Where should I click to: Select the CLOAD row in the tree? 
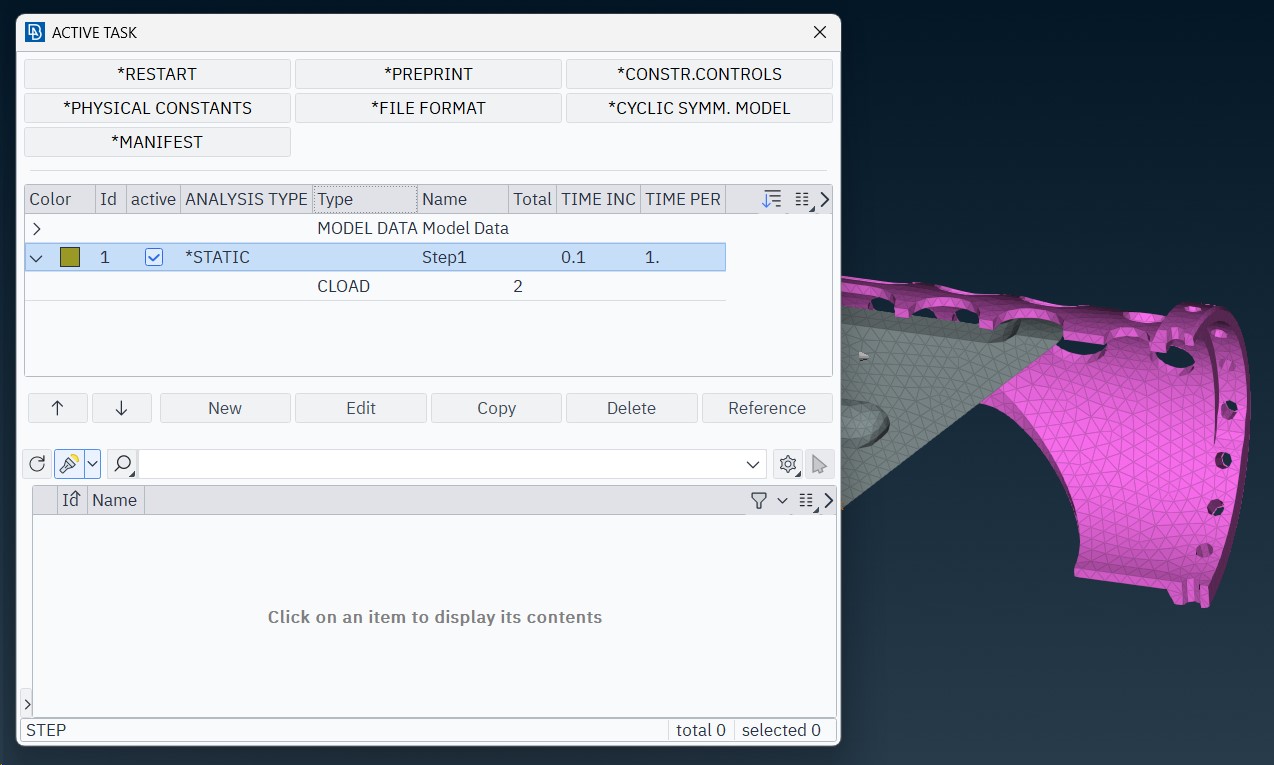tap(343, 286)
